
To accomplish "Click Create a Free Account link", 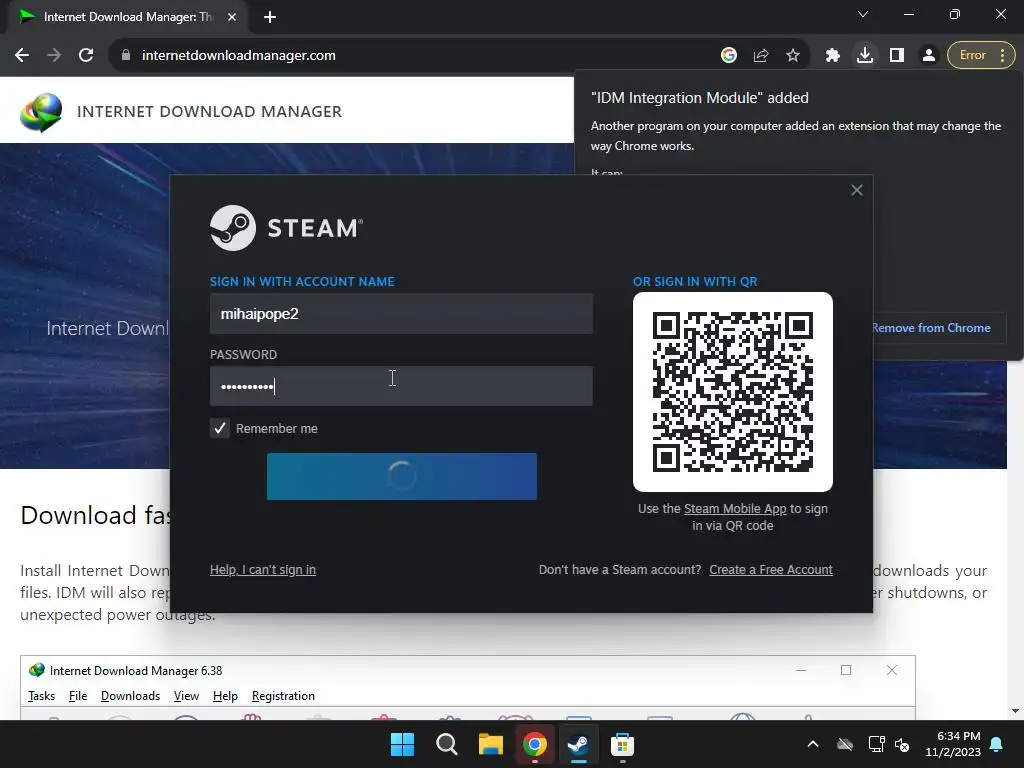I will click(x=771, y=569).
